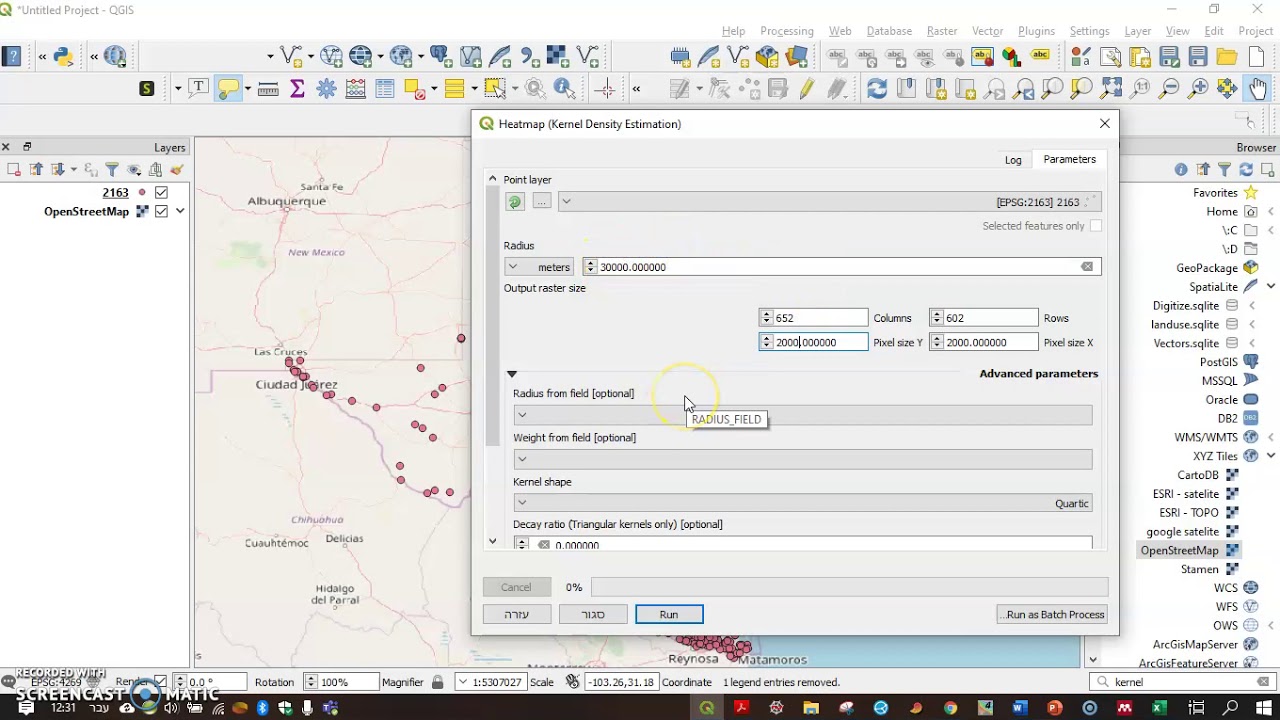1280x720 pixels.
Task: Click the Hebrew help button עזרה
Action: [x=516, y=614]
